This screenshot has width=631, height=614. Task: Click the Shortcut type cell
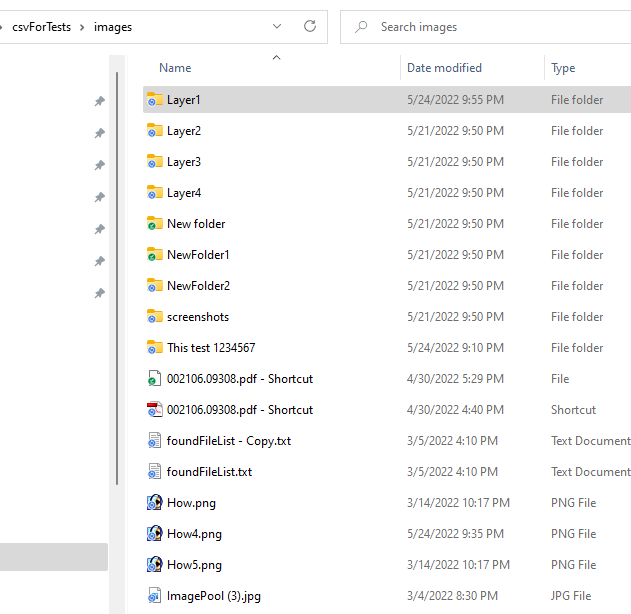click(x=573, y=410)
